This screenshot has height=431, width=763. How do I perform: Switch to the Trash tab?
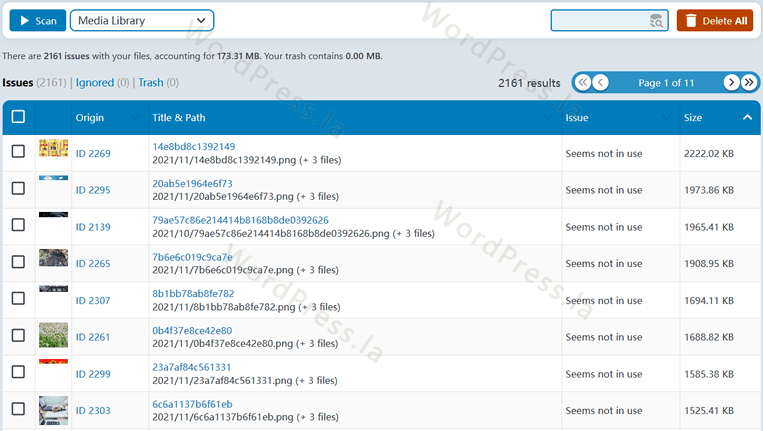coord(150,83)
